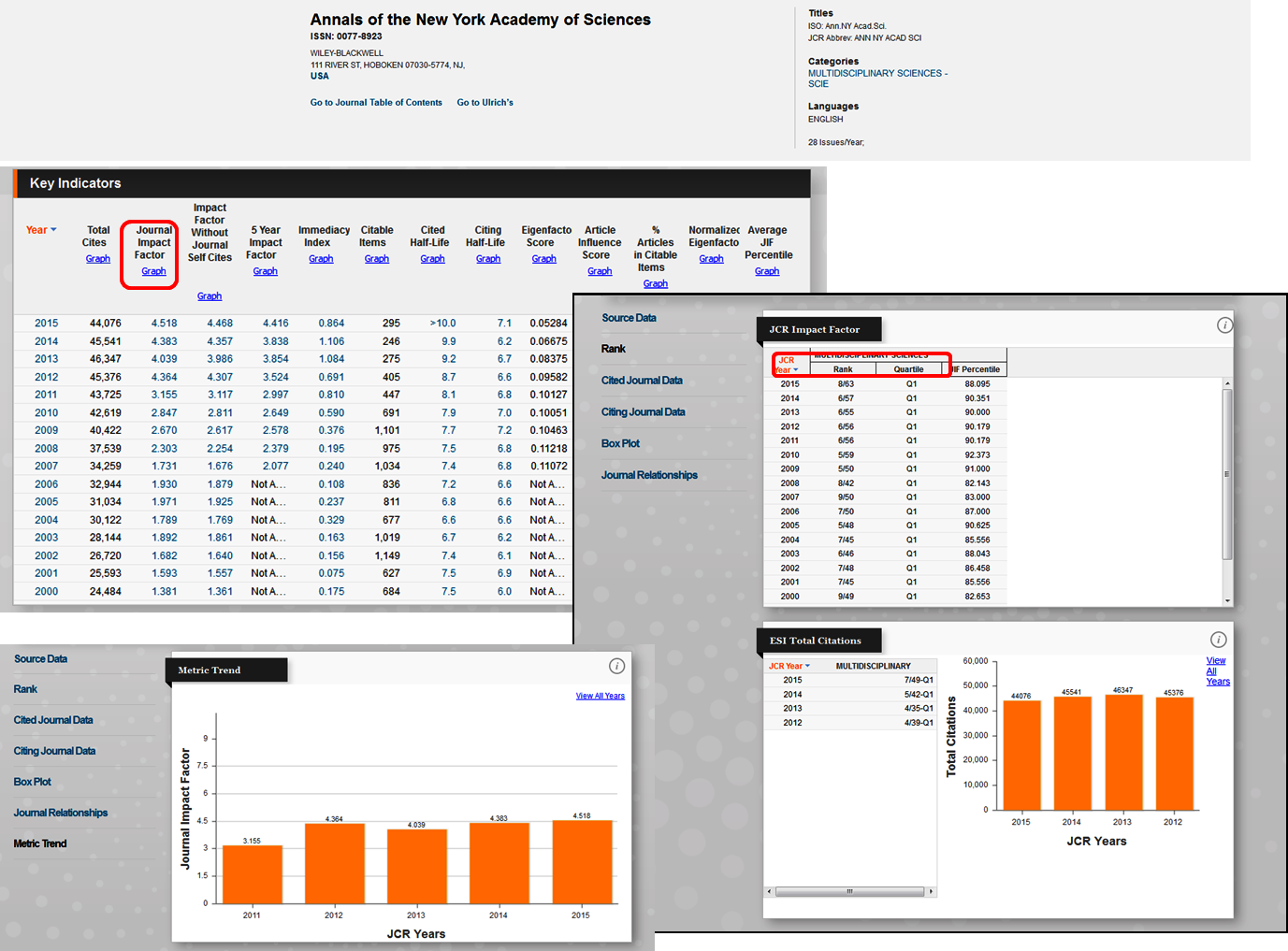The width and height of the screenshot is (1288, 951).
Task: Select Cited Journal Data beside the Metric Trend chart
Action: 53,720
